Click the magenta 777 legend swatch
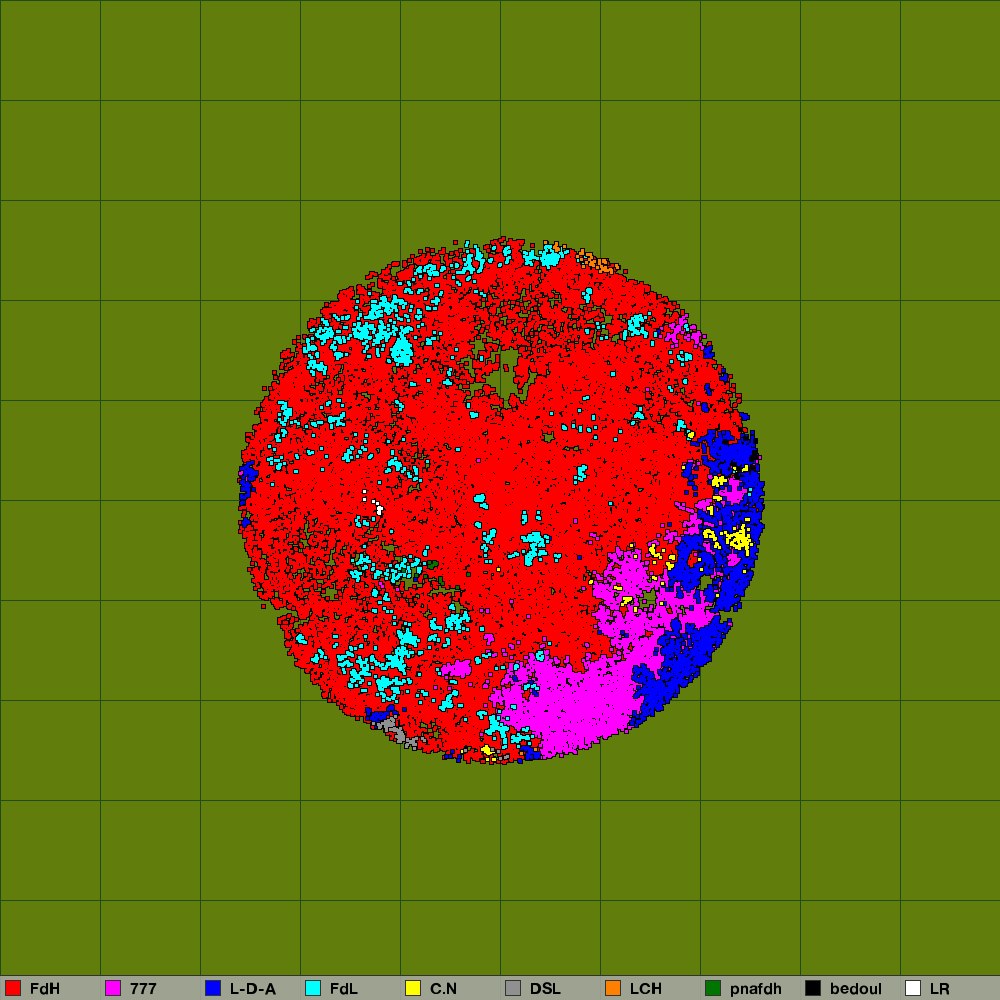 [113, 988]
